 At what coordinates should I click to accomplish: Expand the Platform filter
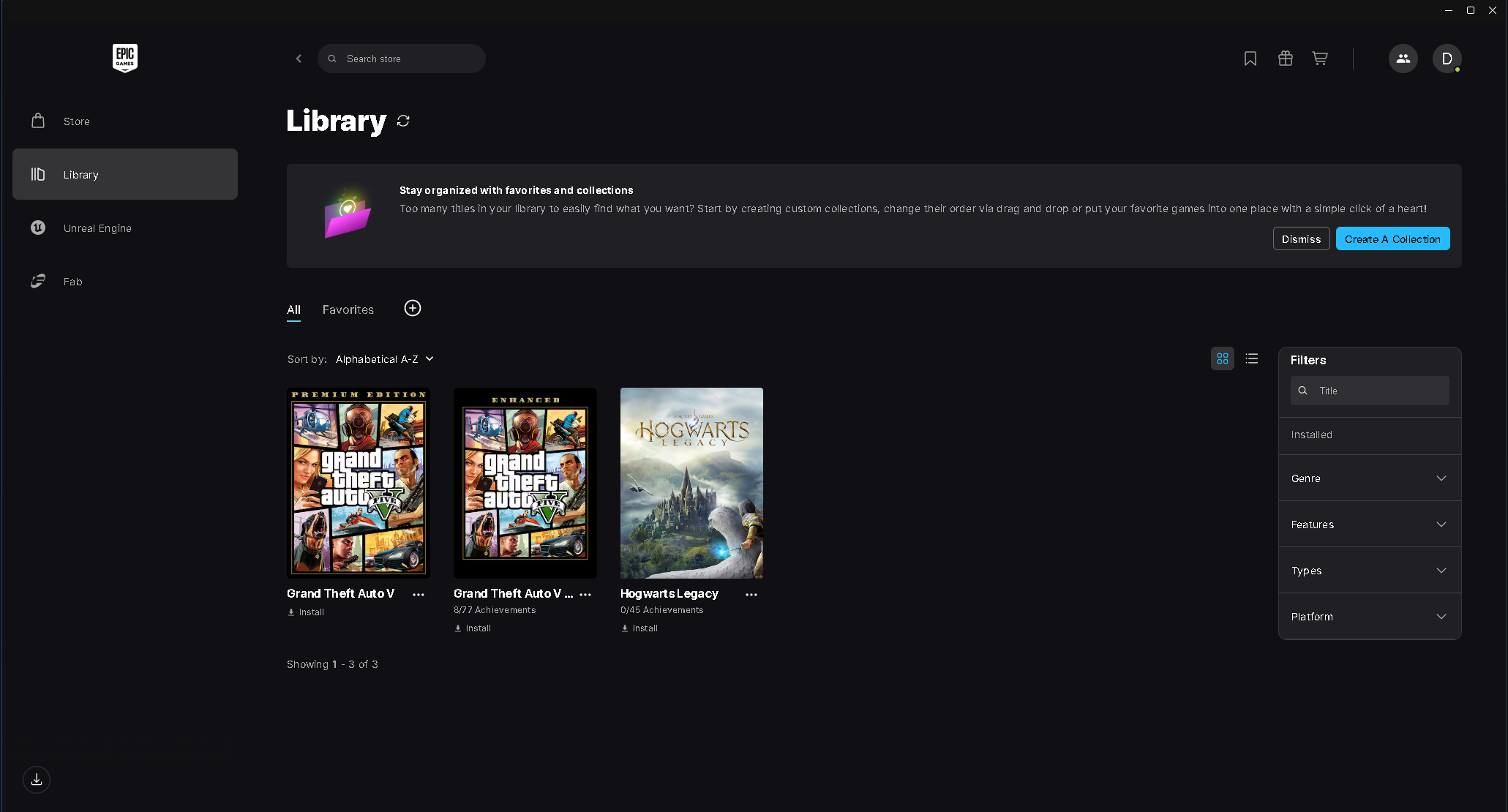pos(1370,617)
